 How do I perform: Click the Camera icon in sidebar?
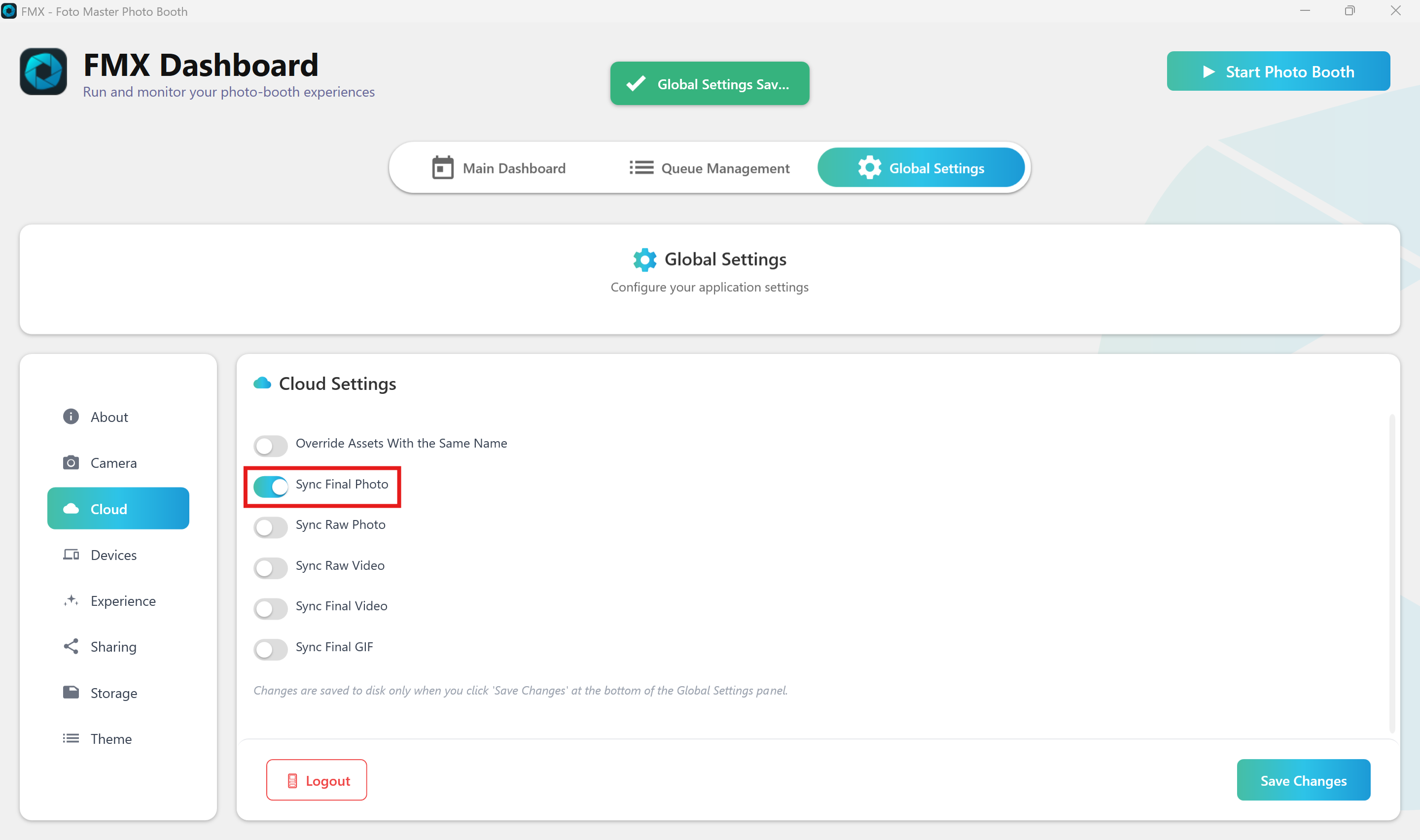[x=71, y=462]
